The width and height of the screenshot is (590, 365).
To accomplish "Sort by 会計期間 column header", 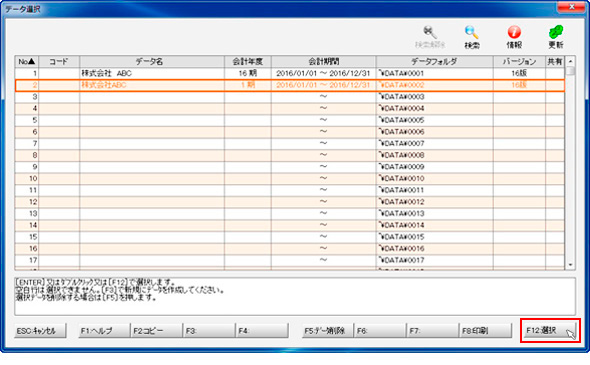I will click(324, 62).
